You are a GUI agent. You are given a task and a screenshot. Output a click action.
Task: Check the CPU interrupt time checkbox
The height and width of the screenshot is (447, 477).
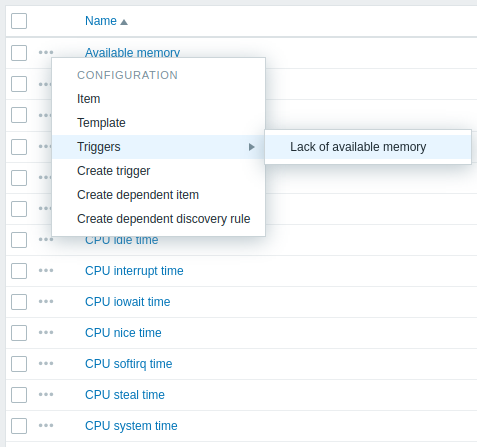[x=19, y=271]
